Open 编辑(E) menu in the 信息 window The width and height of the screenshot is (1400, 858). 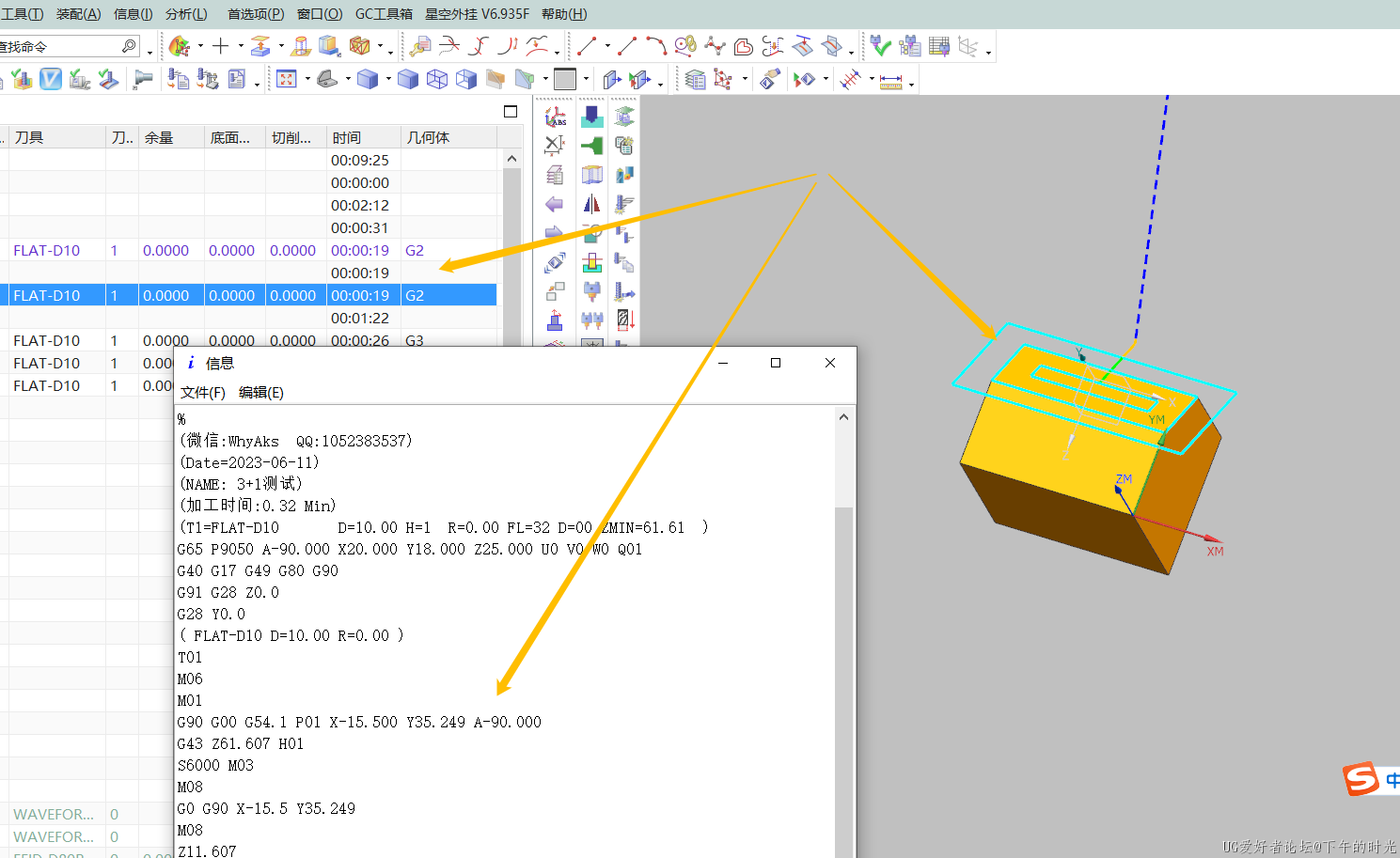261,393
